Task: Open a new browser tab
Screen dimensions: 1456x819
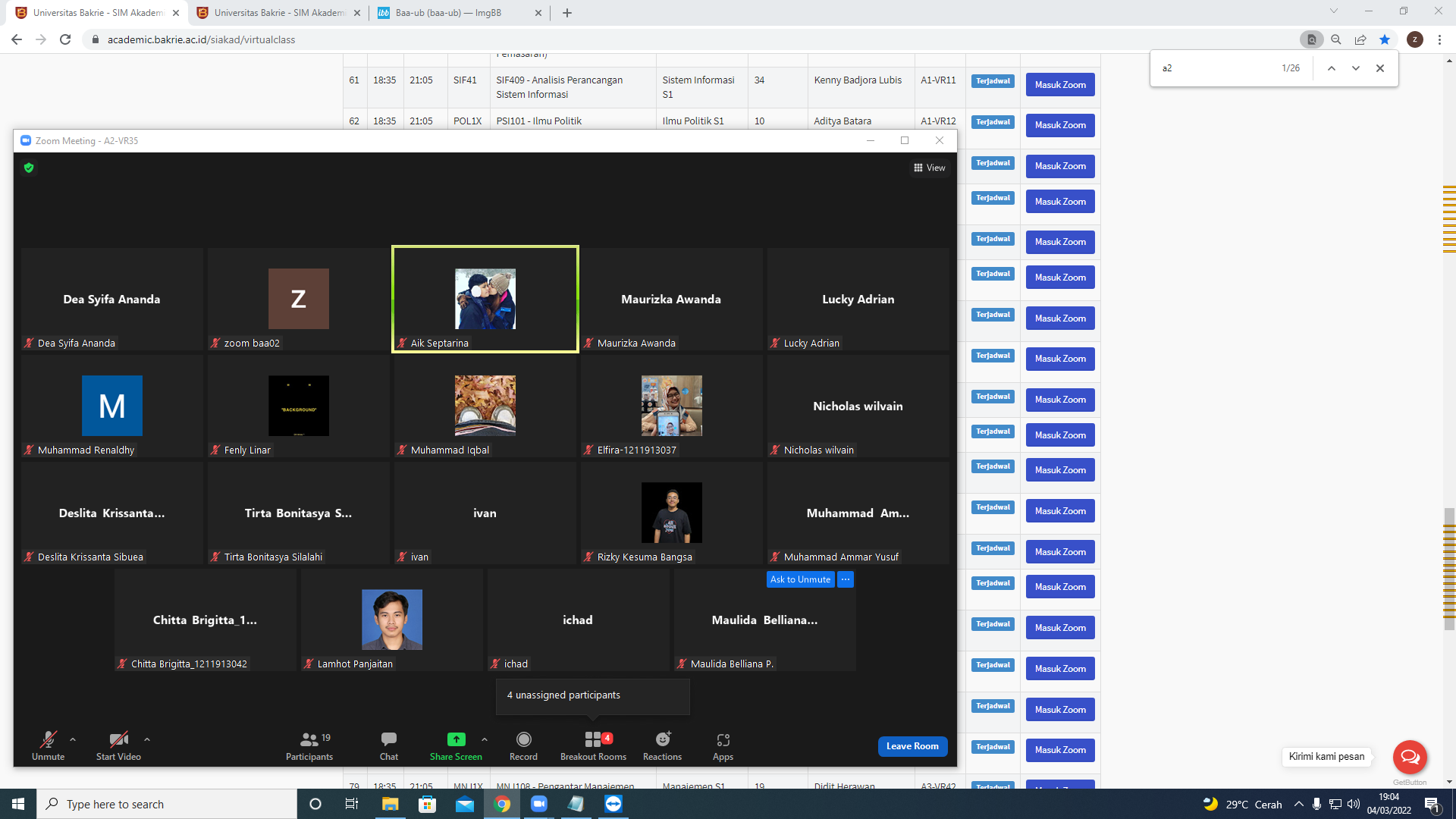Action: click(567, 13)
